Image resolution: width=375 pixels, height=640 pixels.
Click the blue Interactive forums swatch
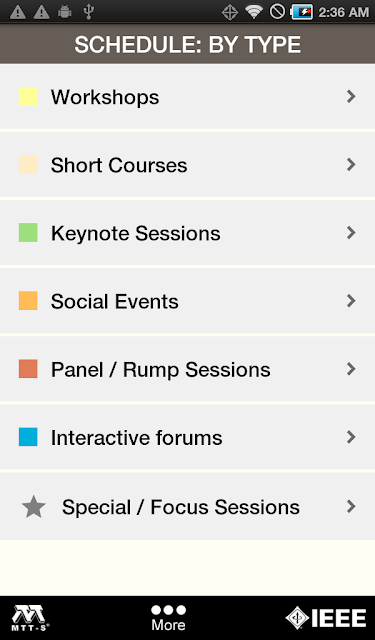coord(28,437)
